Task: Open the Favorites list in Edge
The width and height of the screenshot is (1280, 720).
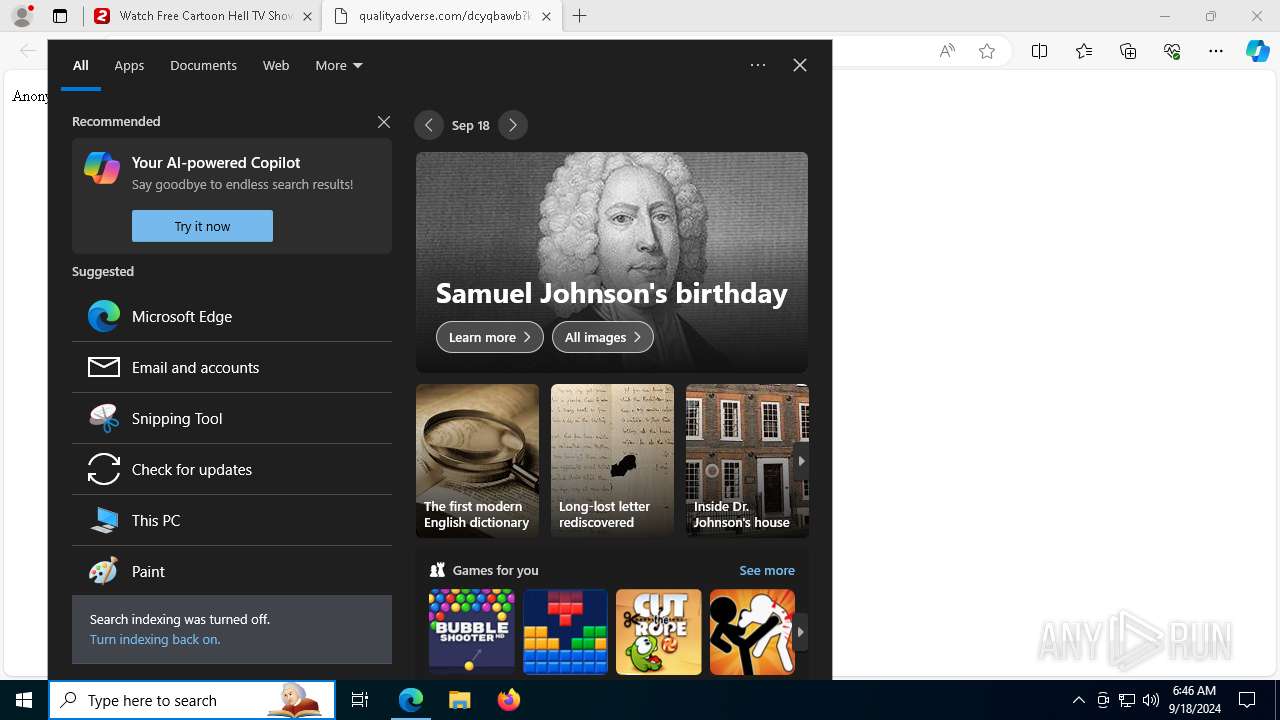Action: click(x=1084, y=51)
